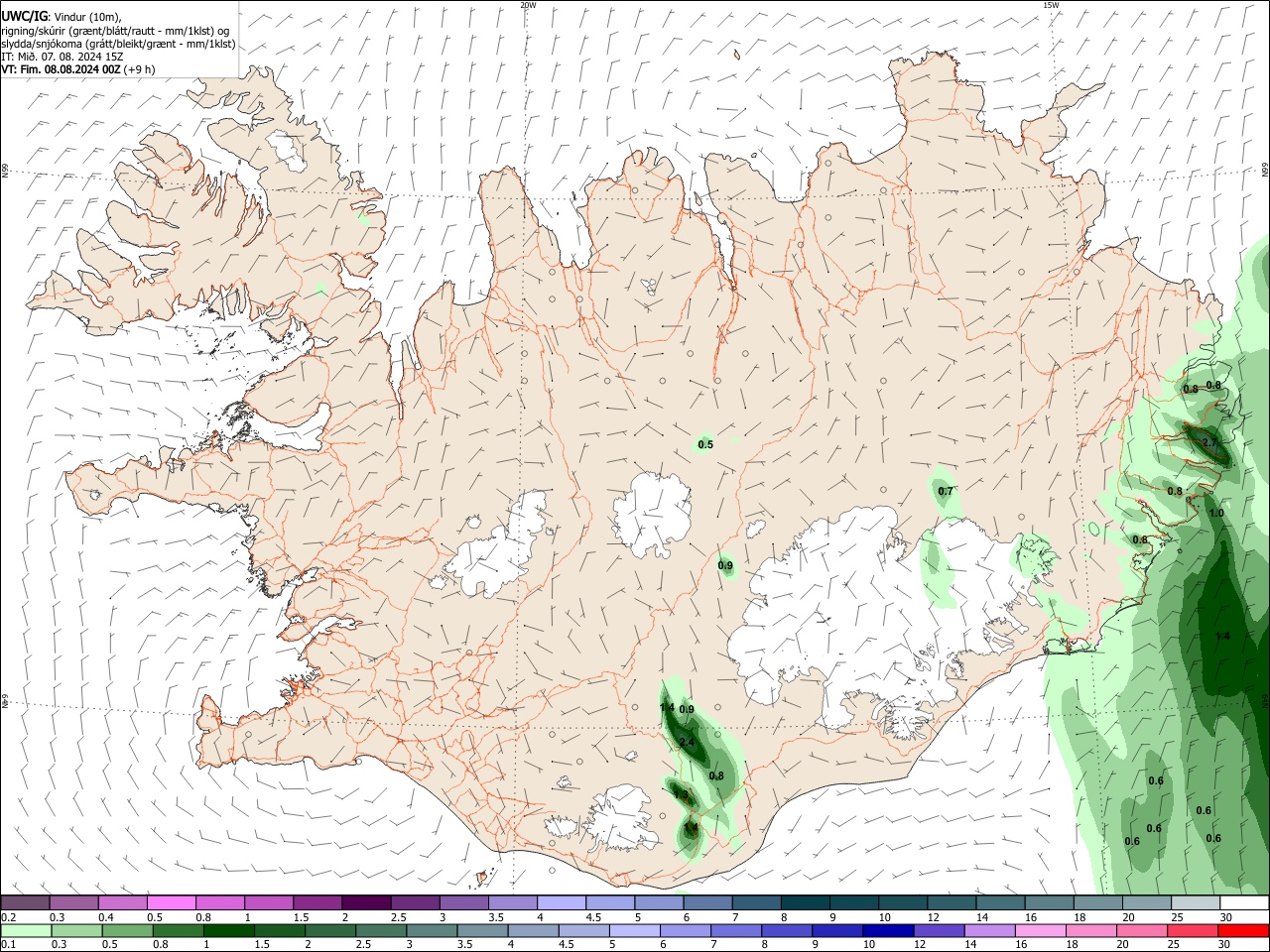Click the 1.0 precipitation value on east coast
Image resolution: width=1270 pixels, height=952 pixels.
pyautogui.click(x=1216, y=514)
